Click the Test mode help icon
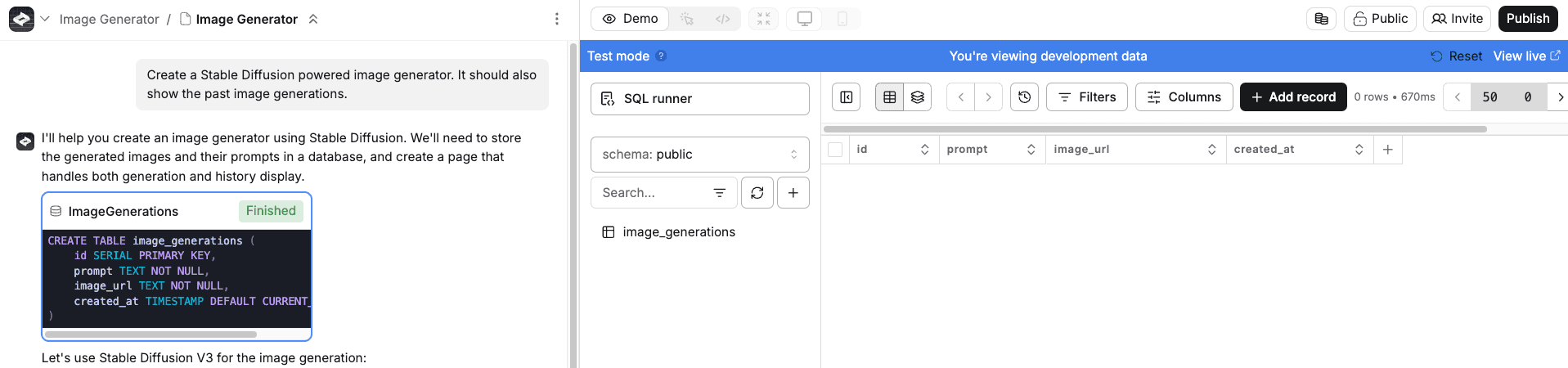Screen dimensions: 1568x368 (661, 56)
